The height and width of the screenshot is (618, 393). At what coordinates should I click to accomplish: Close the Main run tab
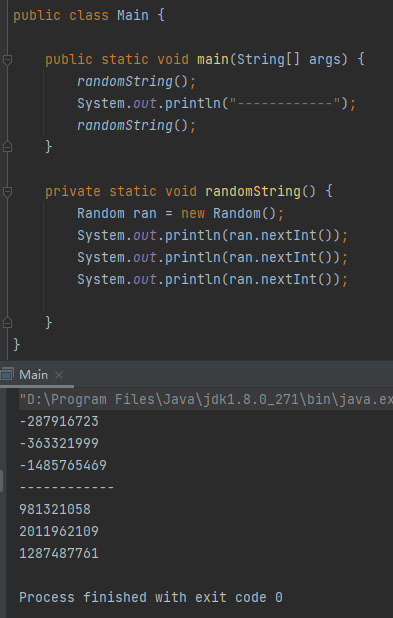pos(59,375)
